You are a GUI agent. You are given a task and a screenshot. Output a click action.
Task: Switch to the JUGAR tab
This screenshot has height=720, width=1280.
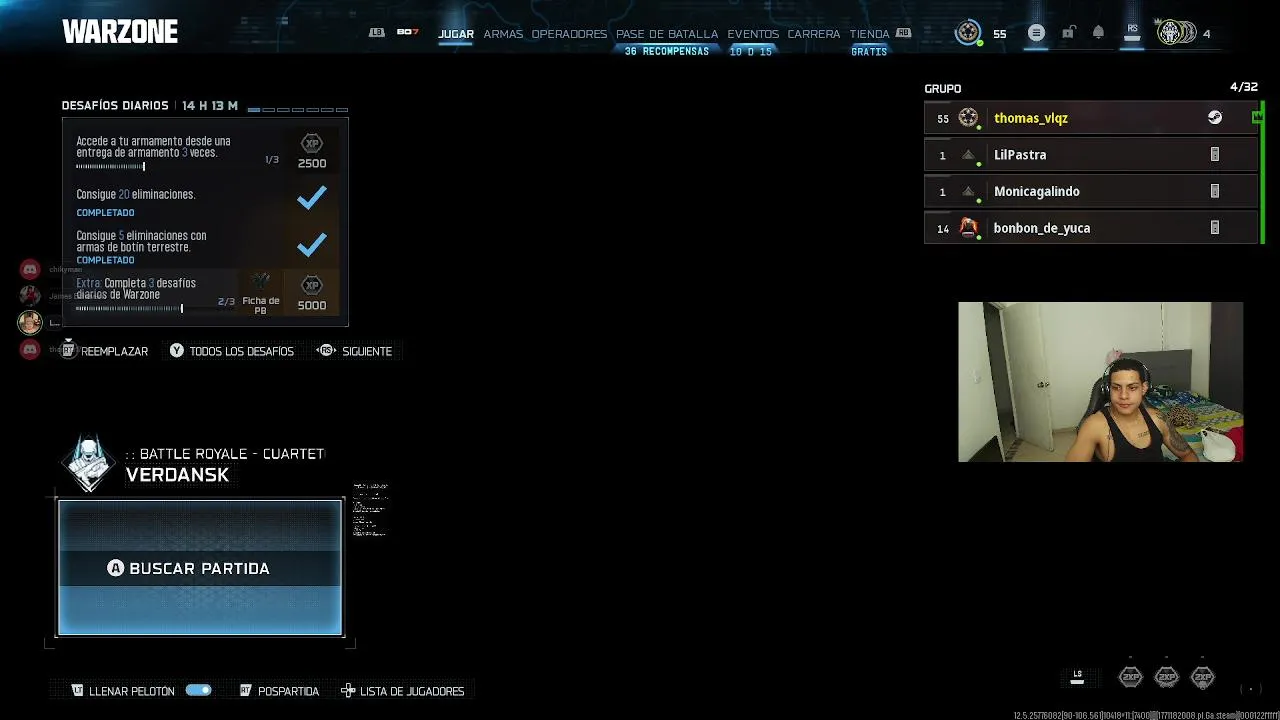(x=456, y=34)
